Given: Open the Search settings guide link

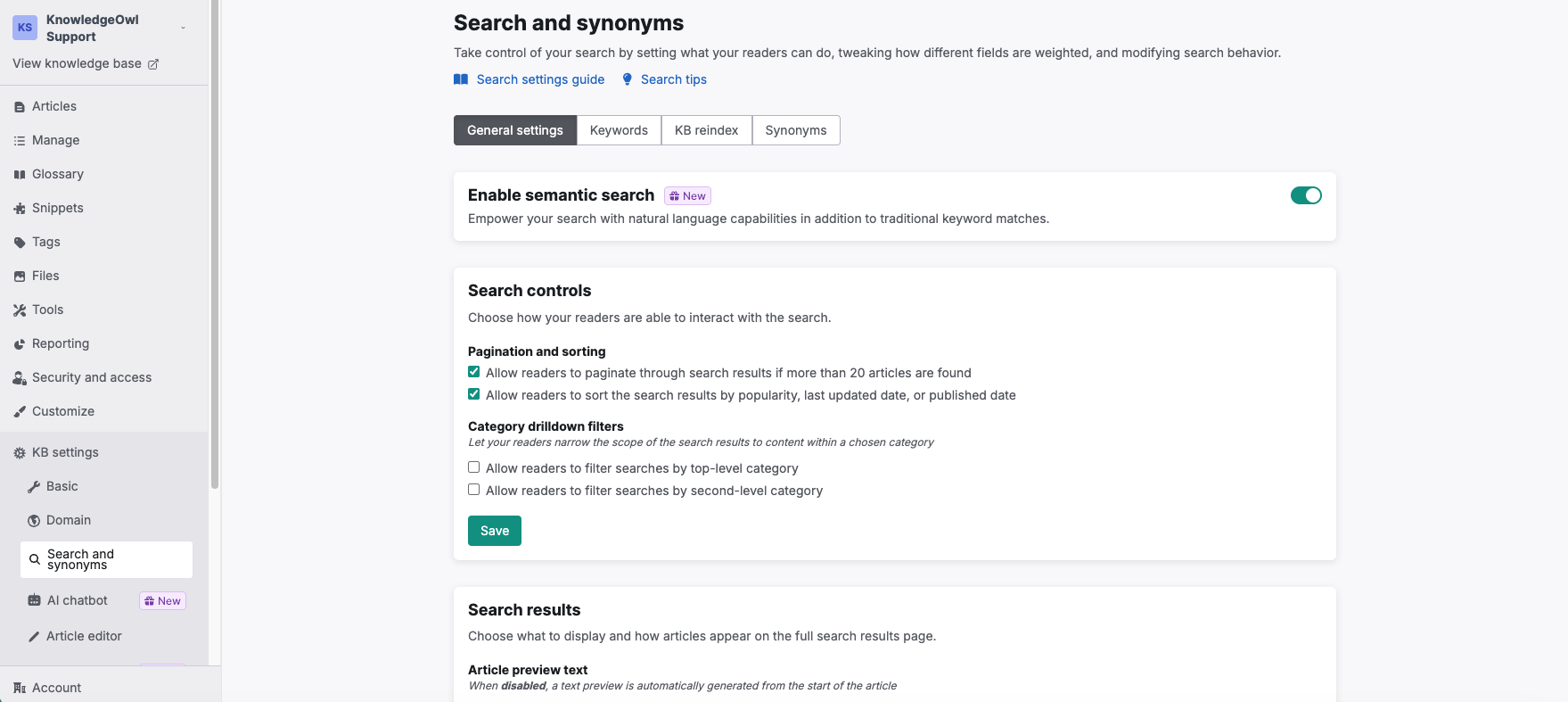Looking at the screenshot, I should [540, 79].
